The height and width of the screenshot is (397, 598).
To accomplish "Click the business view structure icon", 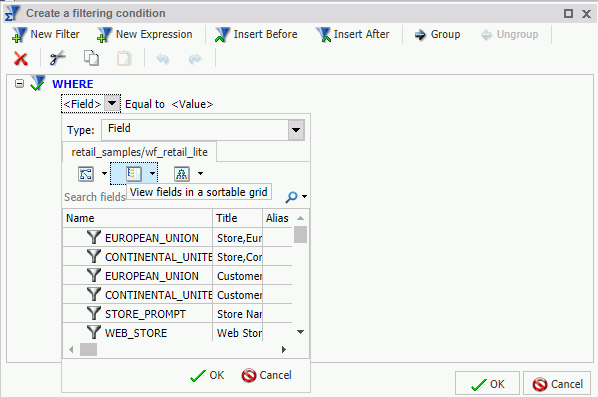I will [86, 174].
